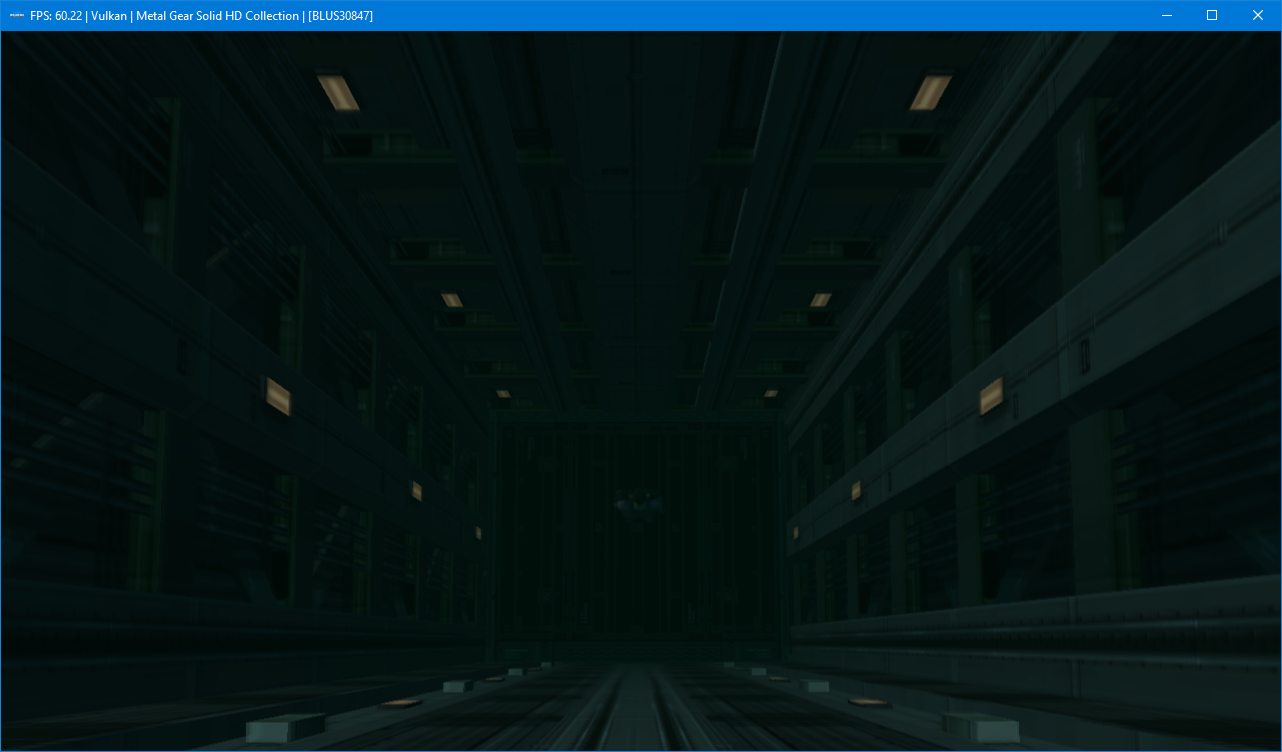Click the RPCS3 app icon in title bar
Image resolution: width=1282 pixels, height=752 pixels.
[17, 16]
